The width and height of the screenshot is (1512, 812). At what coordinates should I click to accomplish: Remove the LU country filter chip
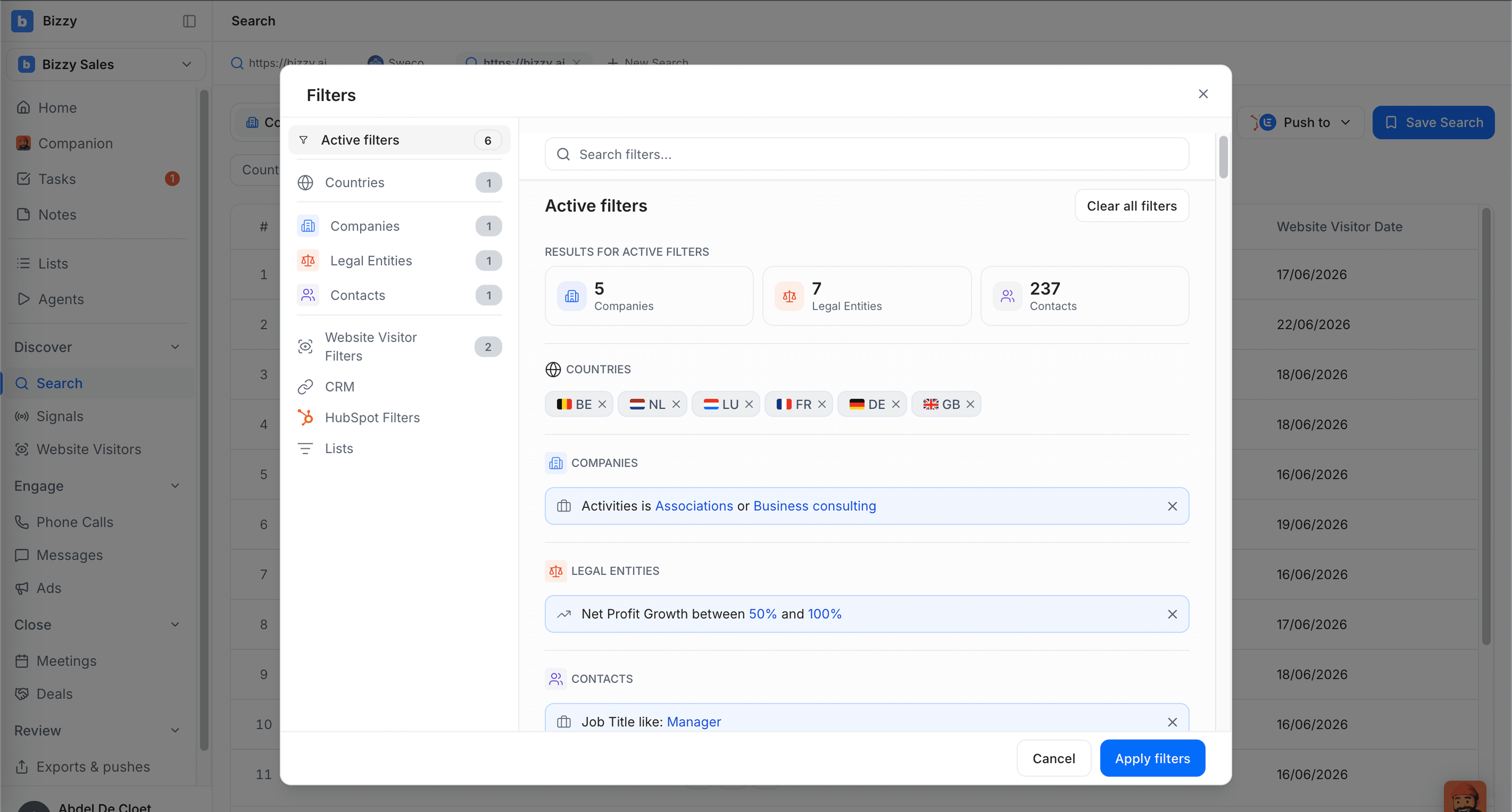pos(749,404)
